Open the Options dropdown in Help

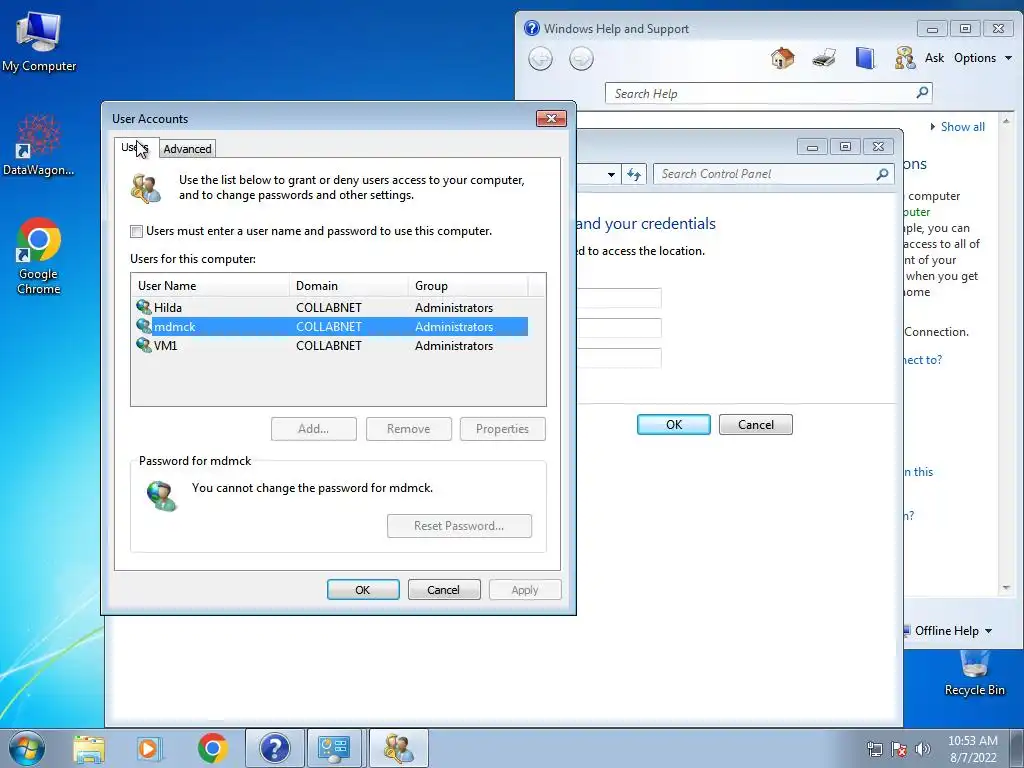click(983, 58)
